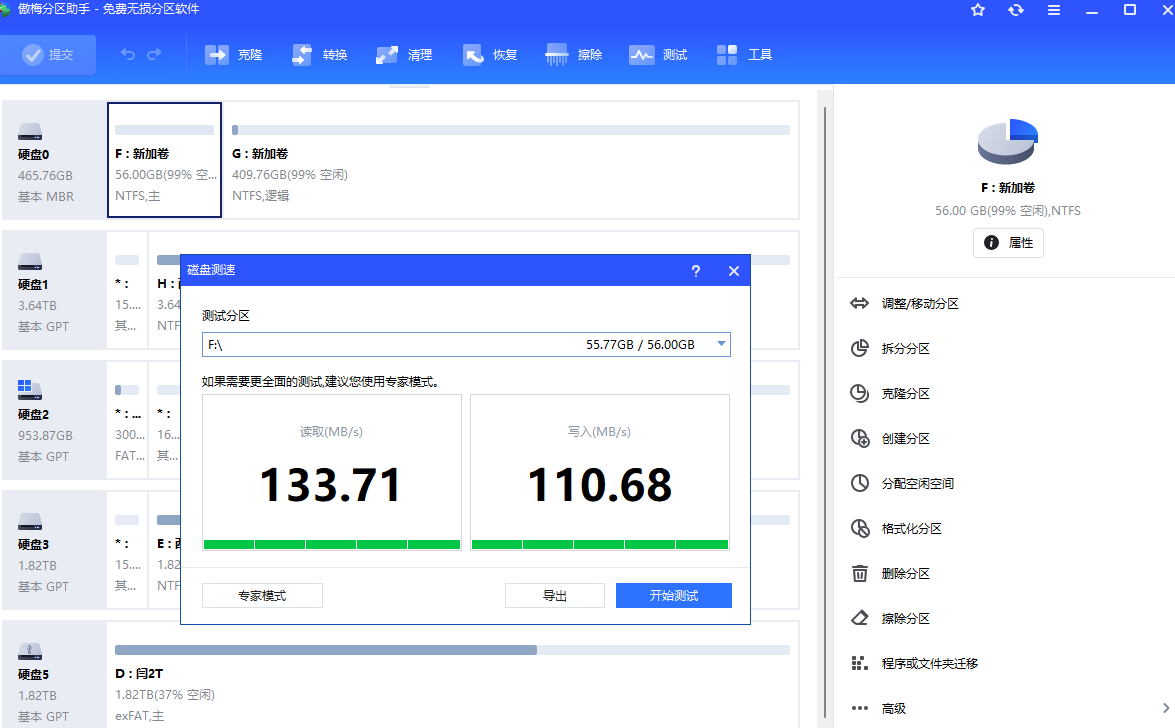Choose 创建分区 in side panel
This screenshot has width=1175, height=728.
[890, 439]
